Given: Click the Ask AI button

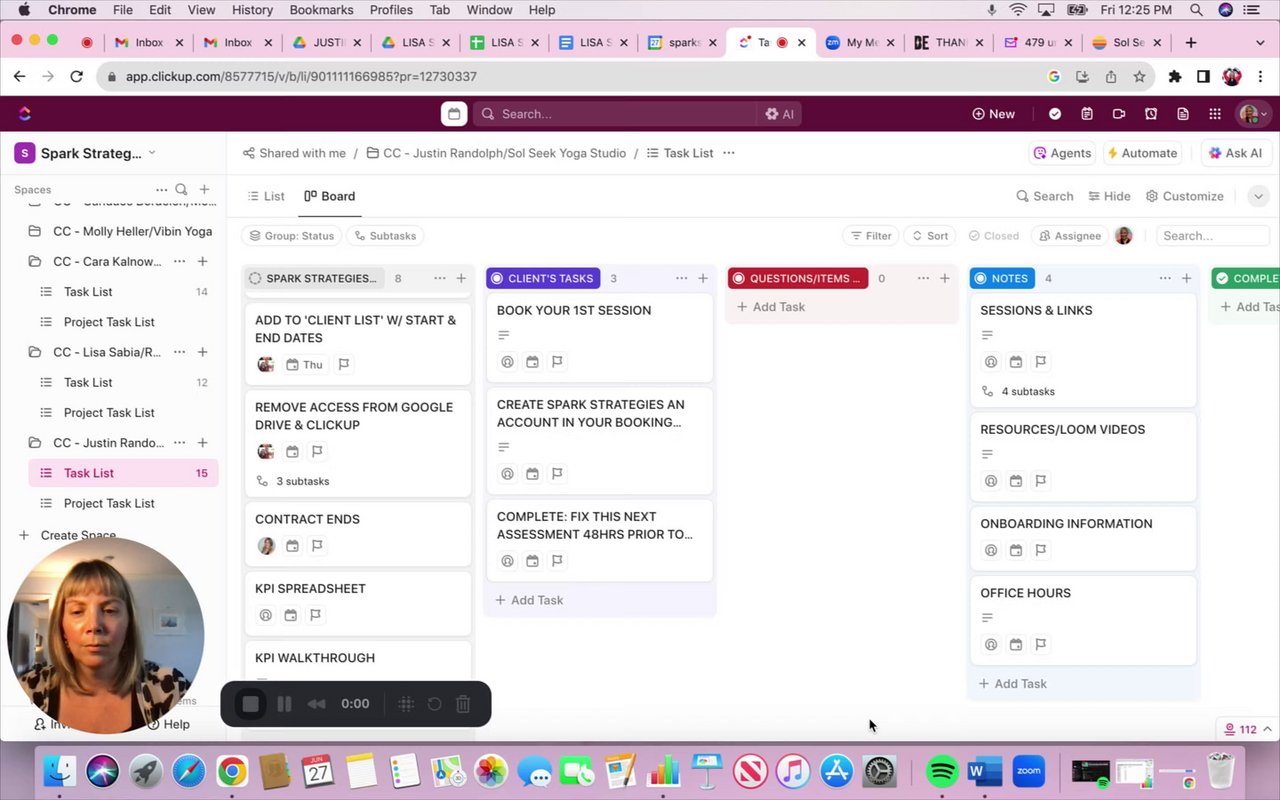Looking at the screenshot, I should [x=1235, y=153].
